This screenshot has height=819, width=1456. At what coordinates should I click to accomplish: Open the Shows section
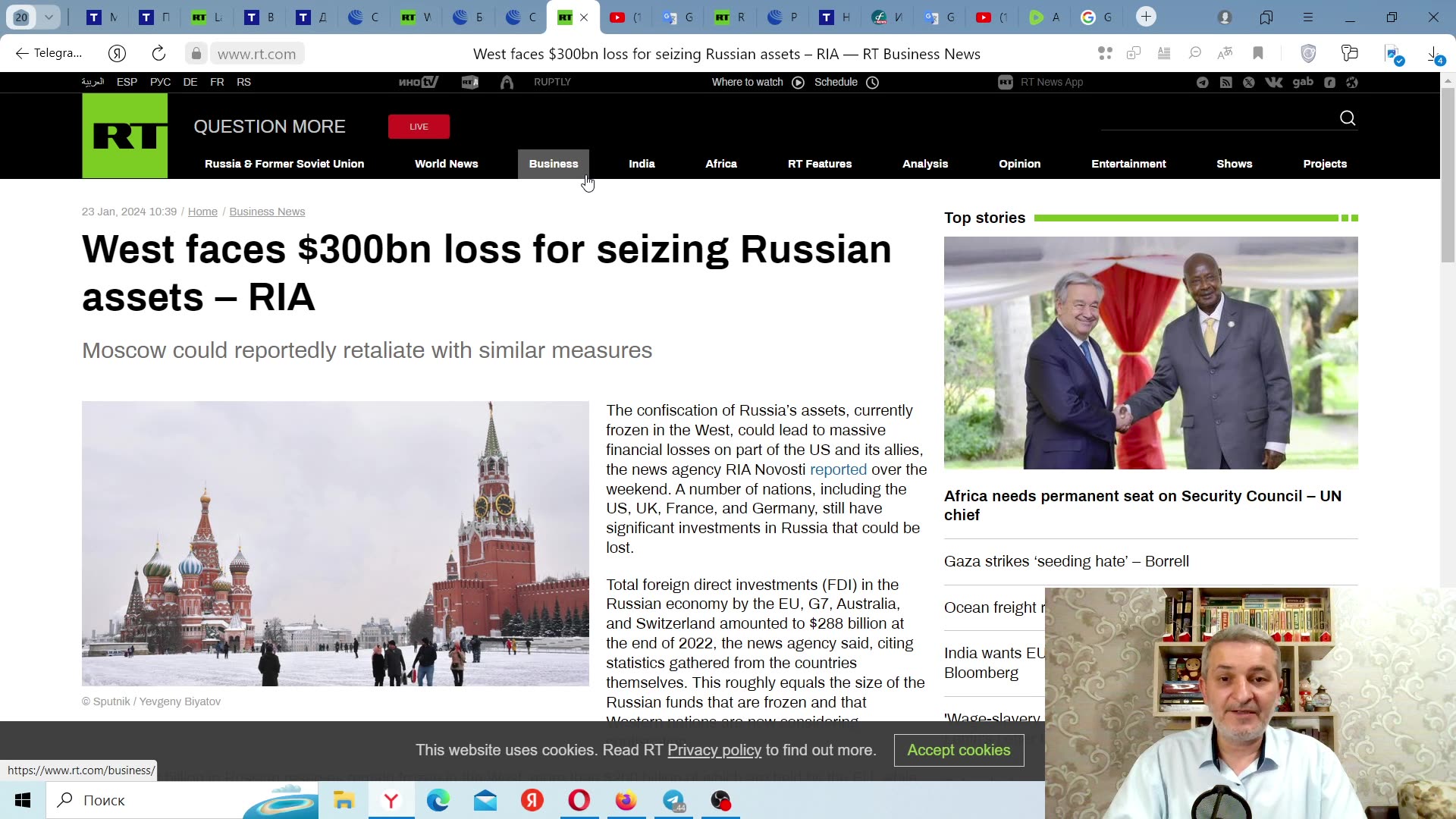tap(1235, 164)
